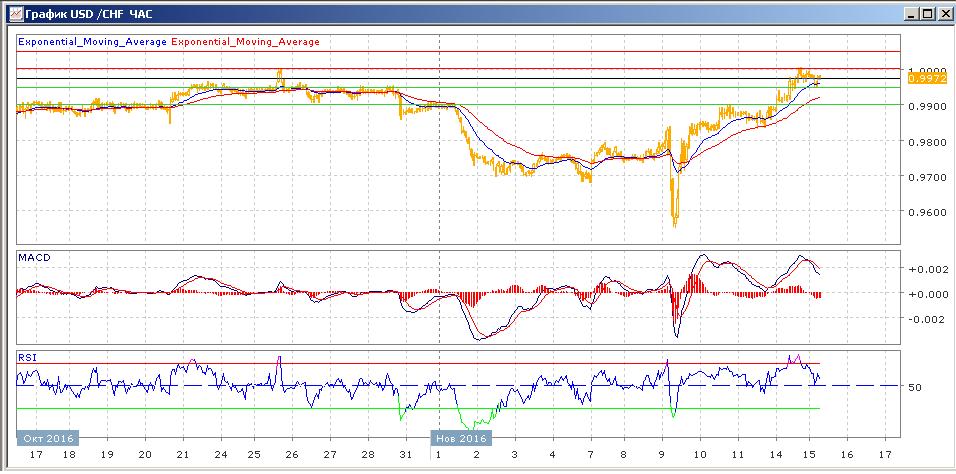Viewport: 956px width, 474px height.
Task: Click the 0.9700 price axis label
Action: [927, 177]
